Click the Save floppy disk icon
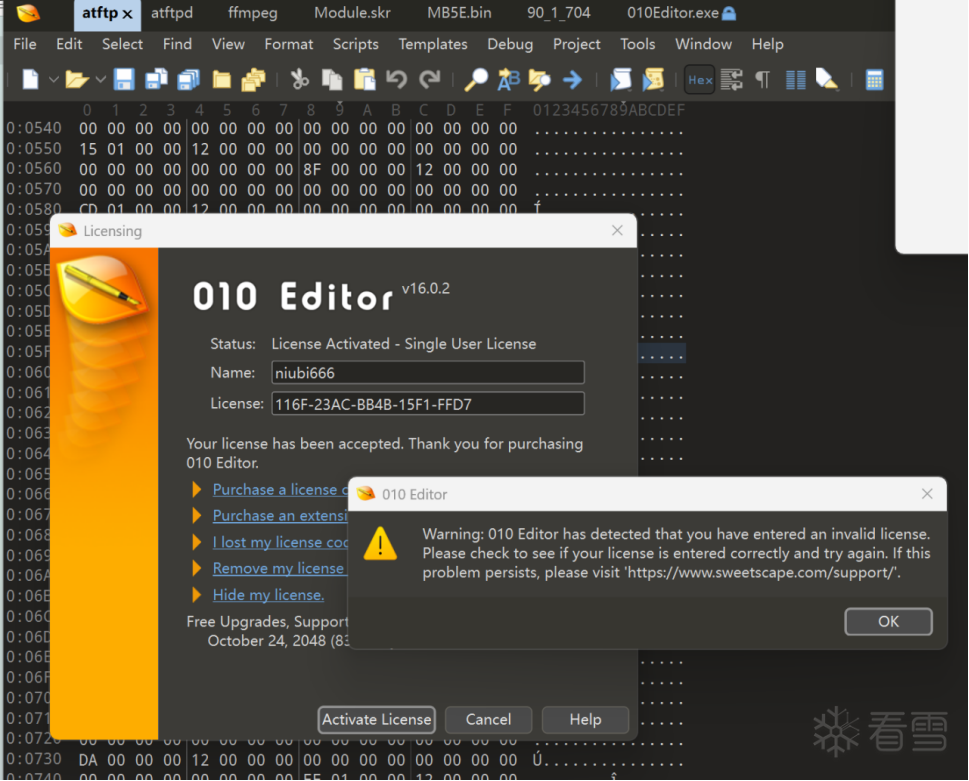The width and height of the screenshot is (969, 781). pyautogui.click(x=124, y=80)
